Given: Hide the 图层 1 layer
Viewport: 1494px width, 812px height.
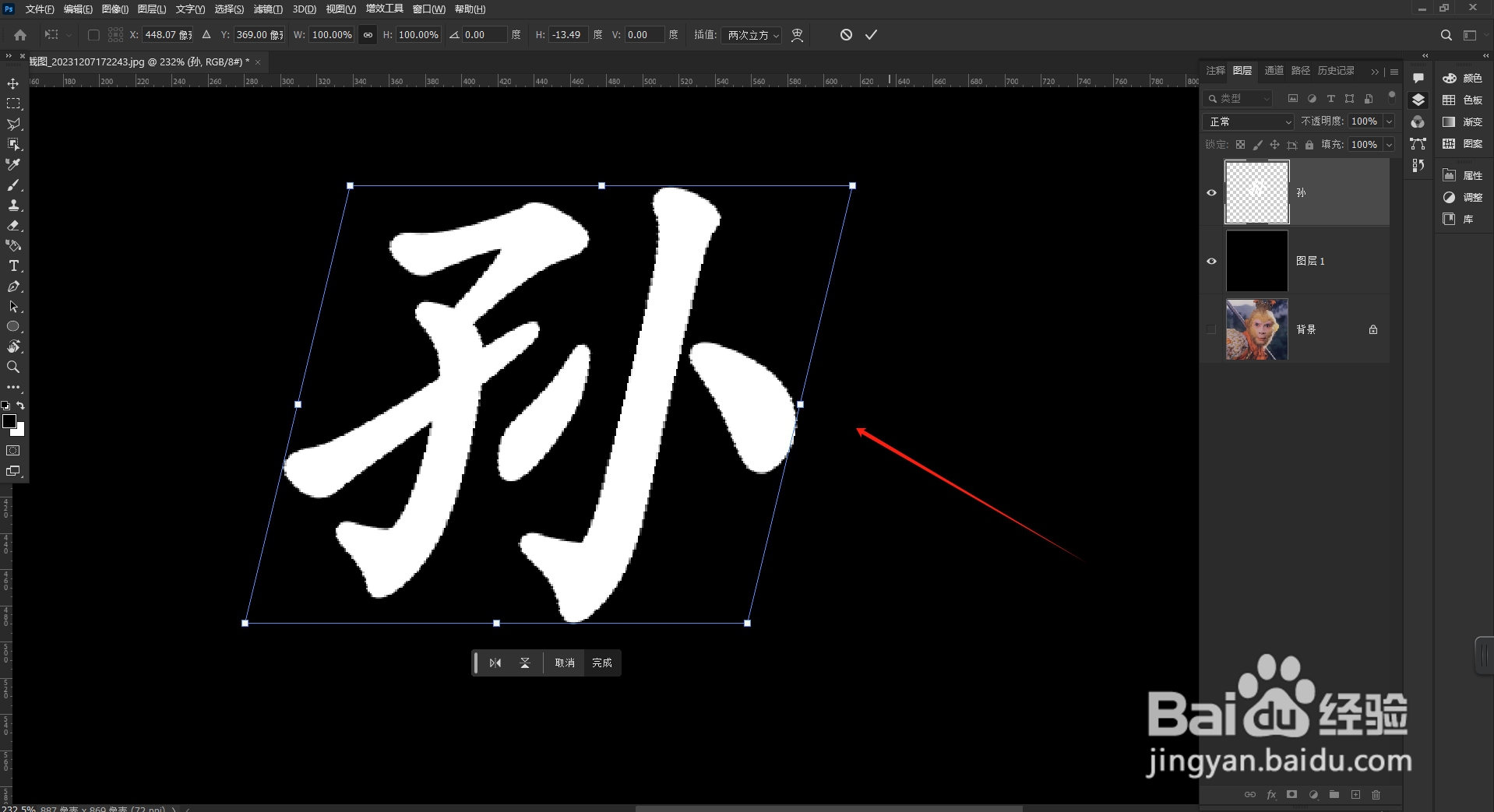Looking at the screenshot, I should point(1212,261).
